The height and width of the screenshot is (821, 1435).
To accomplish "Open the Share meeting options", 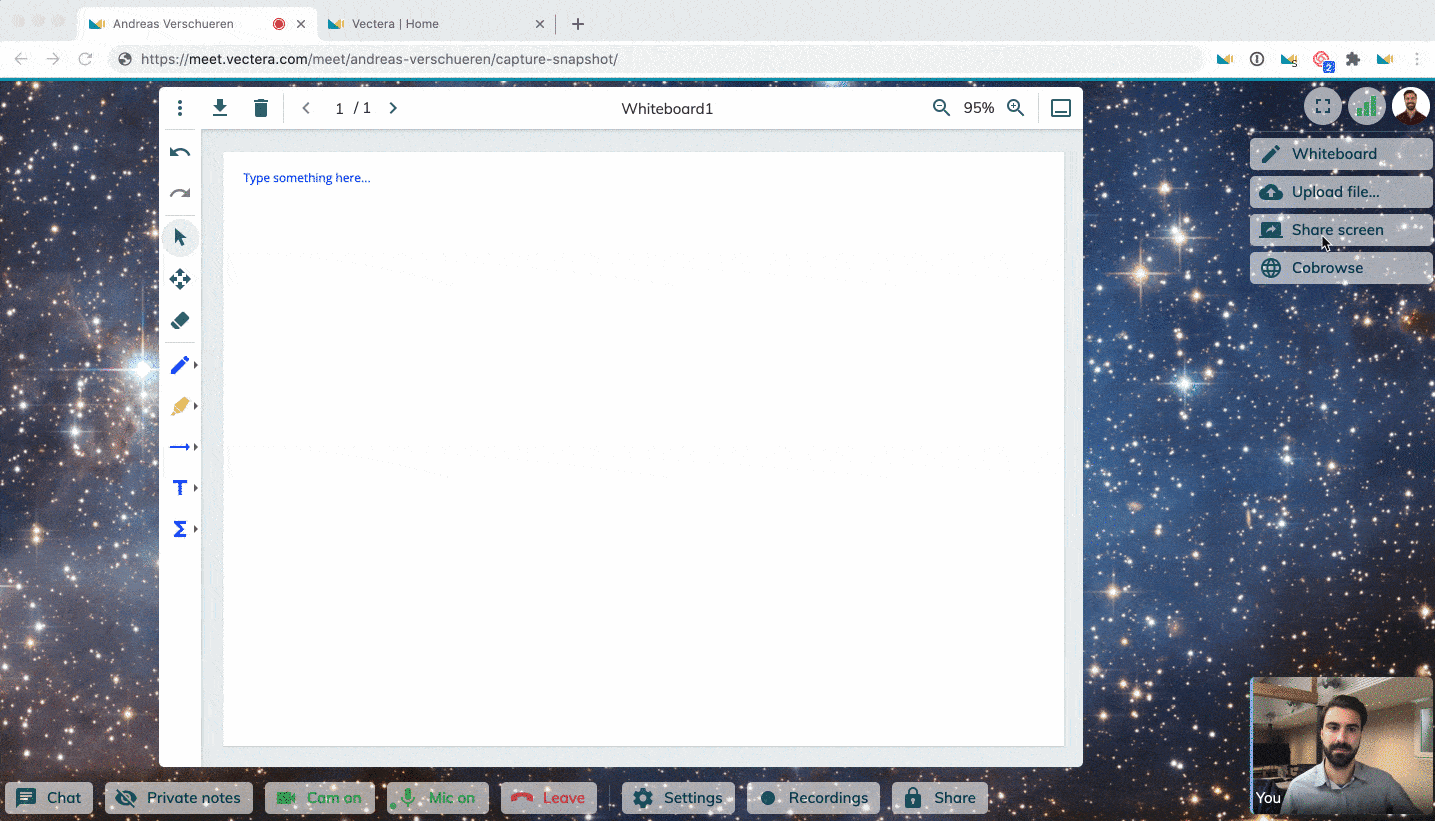I will coord(940,798).
